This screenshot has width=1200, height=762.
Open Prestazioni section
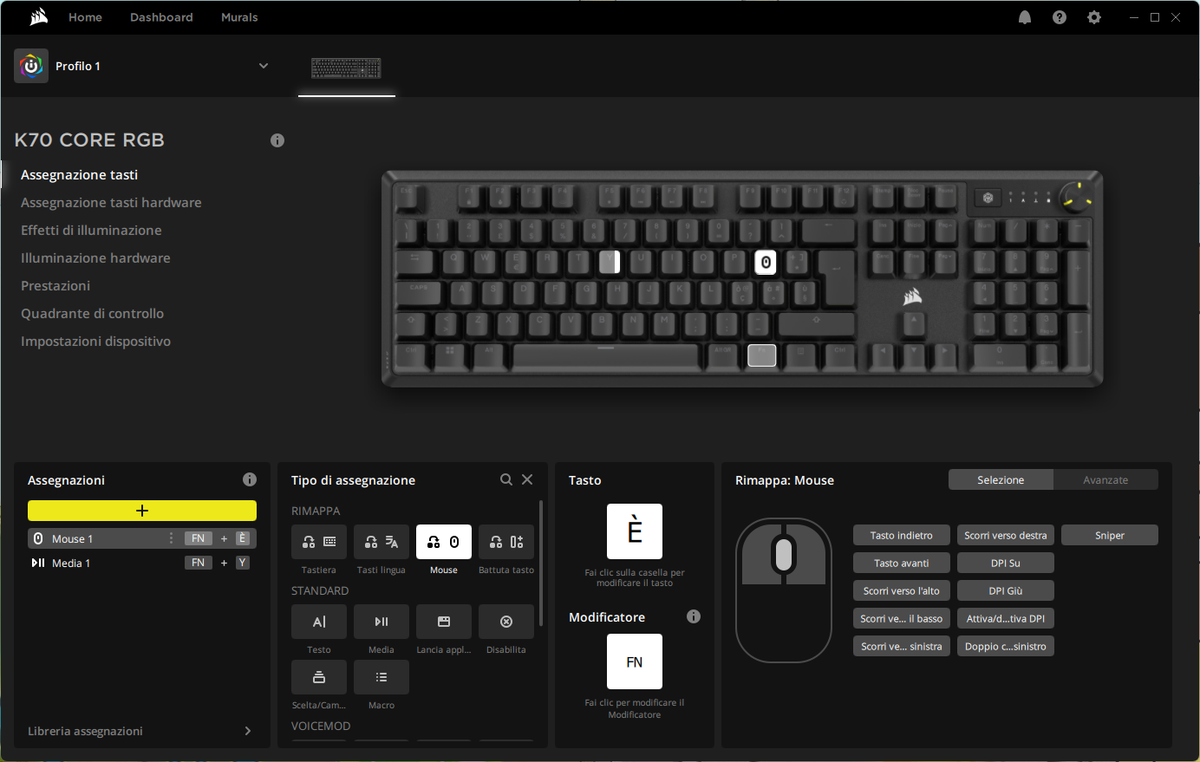pos(55,286)
